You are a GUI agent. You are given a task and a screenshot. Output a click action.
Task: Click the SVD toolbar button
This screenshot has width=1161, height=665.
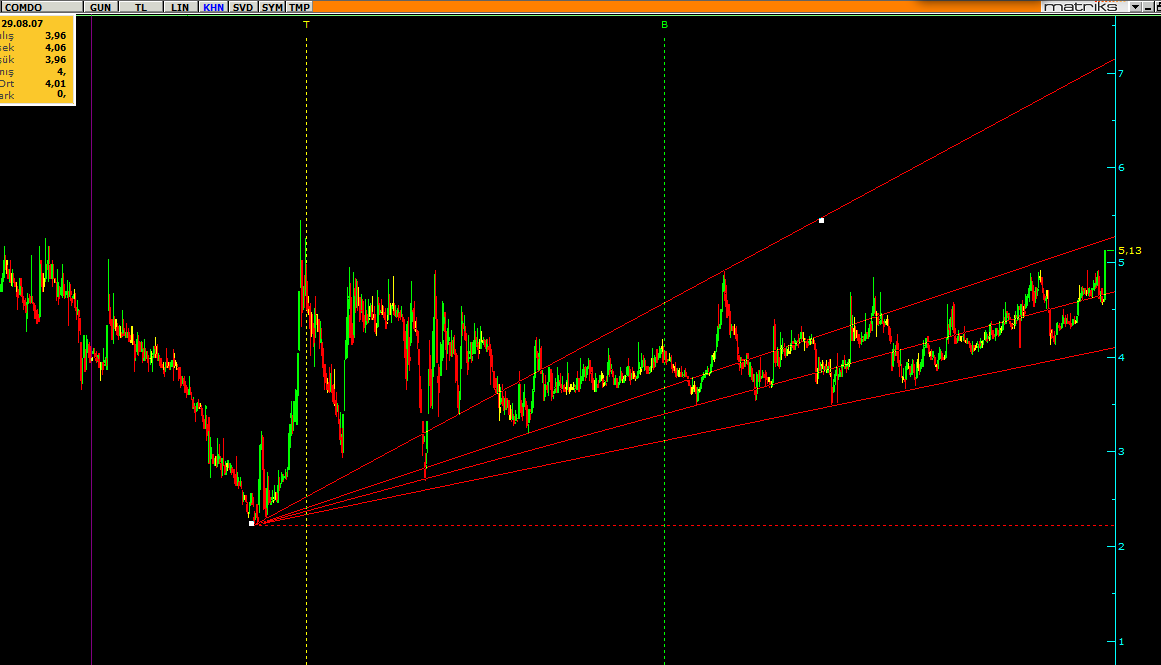click(x=243, y=7)
